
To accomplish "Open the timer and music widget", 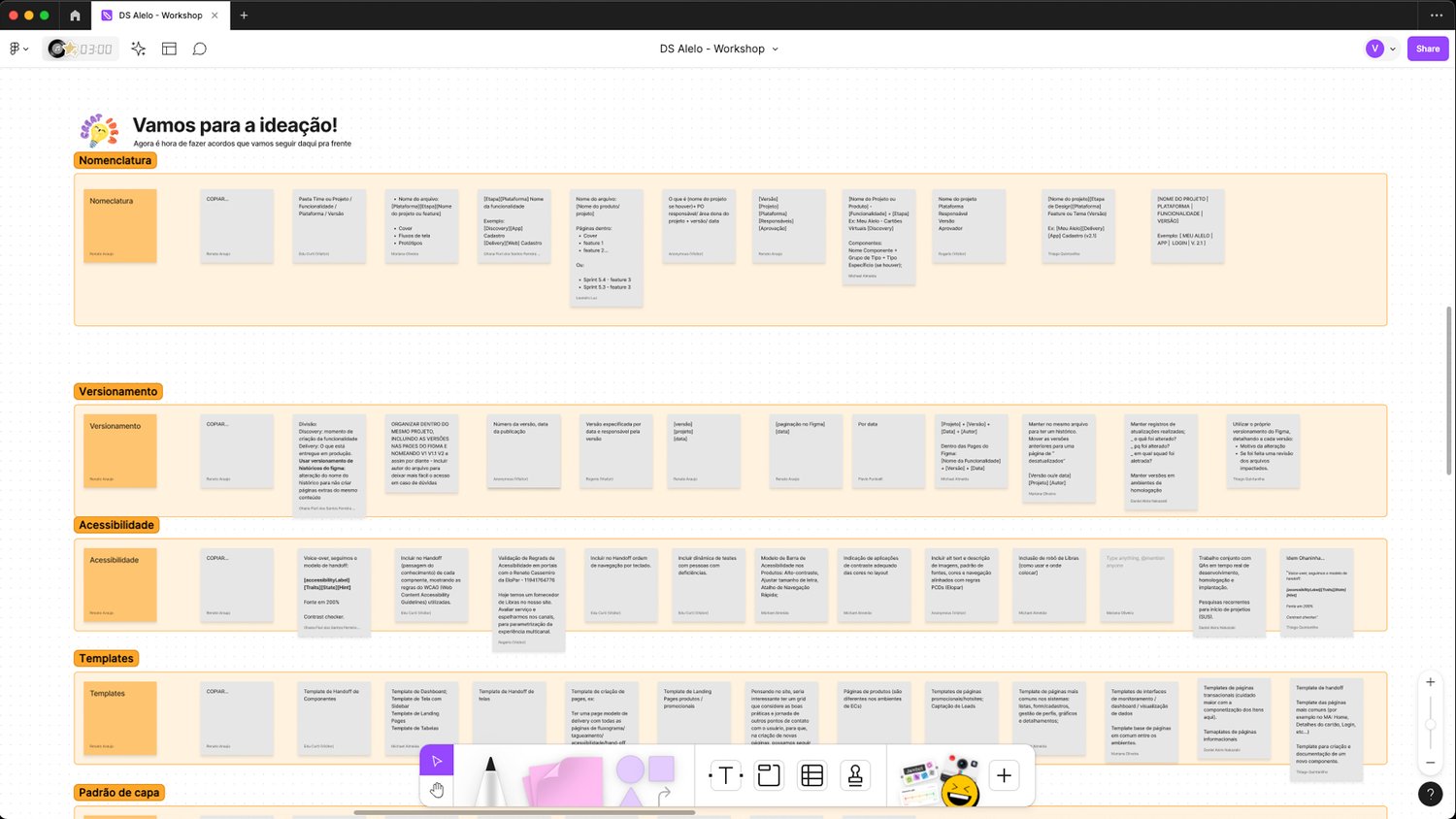I will click(x=81, y=49).
